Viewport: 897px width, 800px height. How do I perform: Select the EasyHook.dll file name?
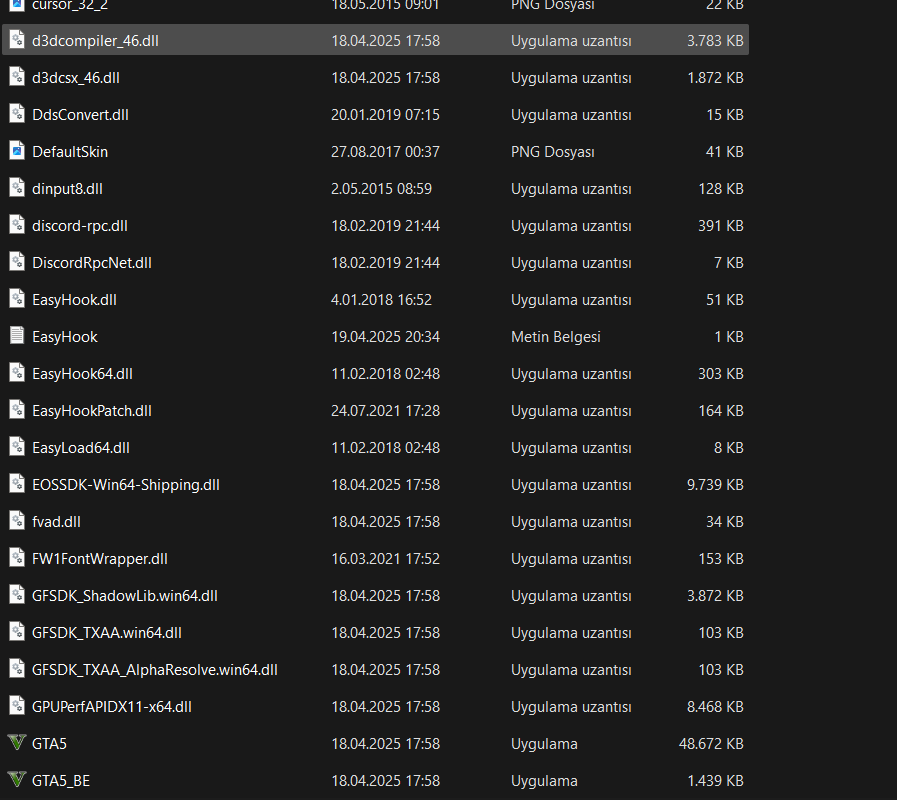pyautogui.click(x=74, y=300)
